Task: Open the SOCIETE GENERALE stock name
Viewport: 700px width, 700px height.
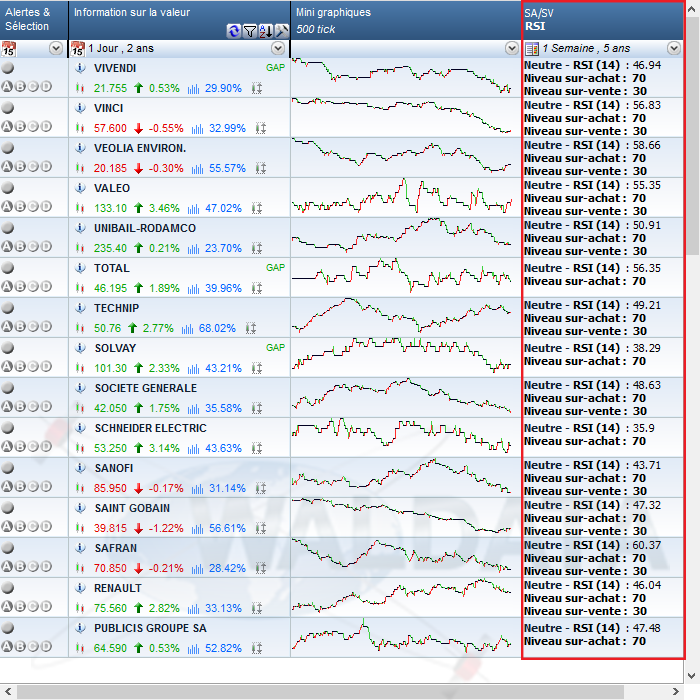Action: coord(146,388)
